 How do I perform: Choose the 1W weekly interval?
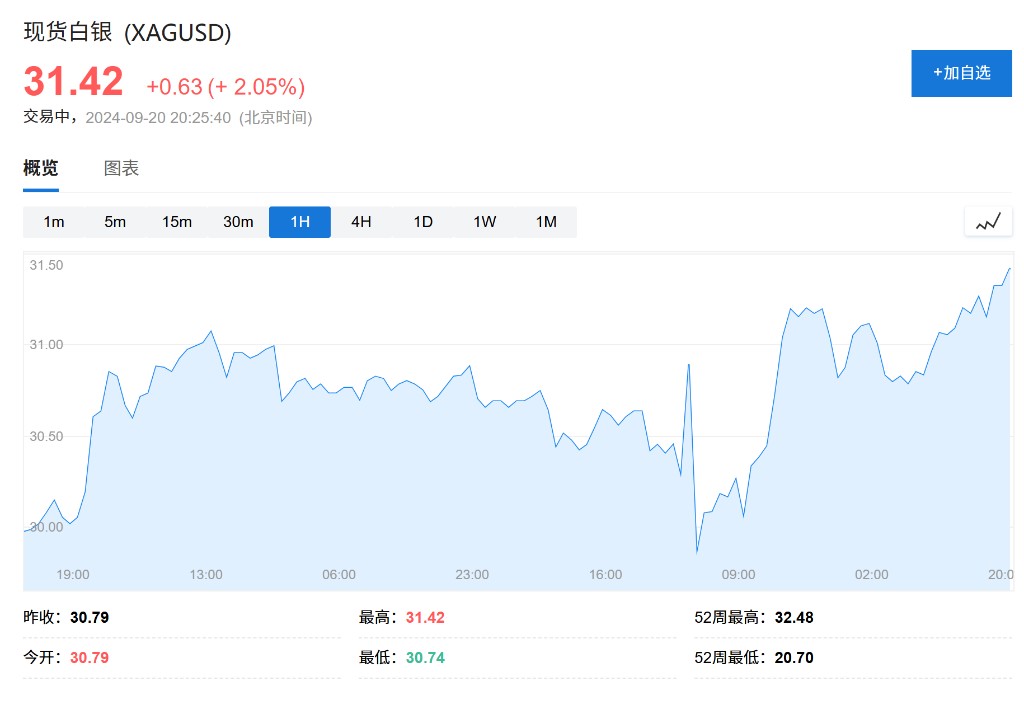[x=484, y=222]
